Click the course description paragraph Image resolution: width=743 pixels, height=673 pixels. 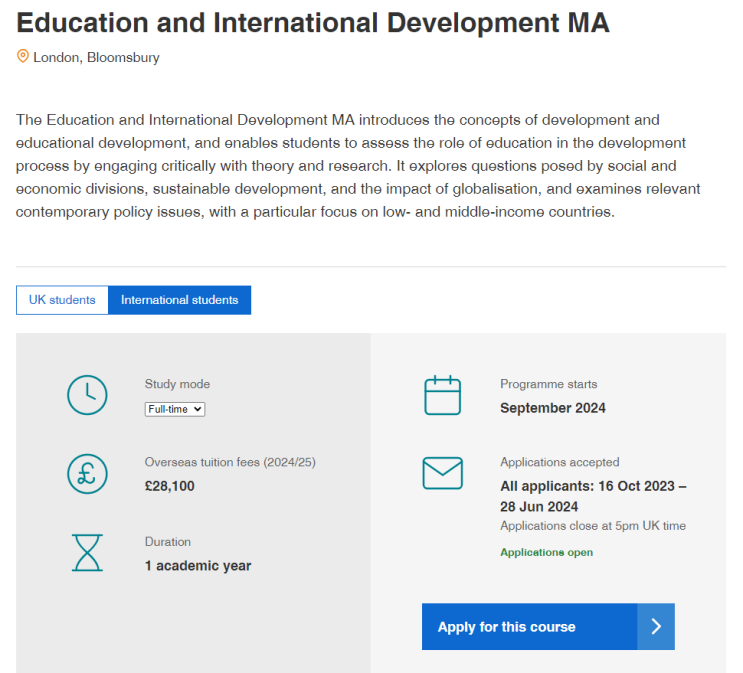[x=358, y=166]
